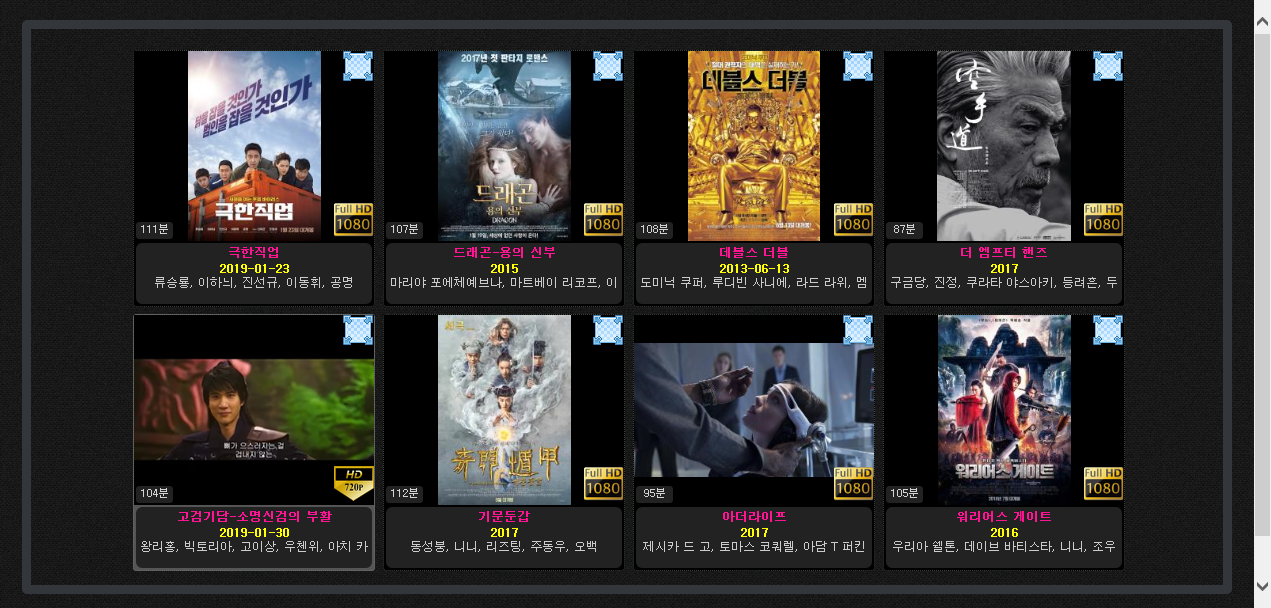The height and width of the screenshot is (608, 1271).
Task: Click the 고검기담-소명신검의 부활 title text
Action: 254,516
